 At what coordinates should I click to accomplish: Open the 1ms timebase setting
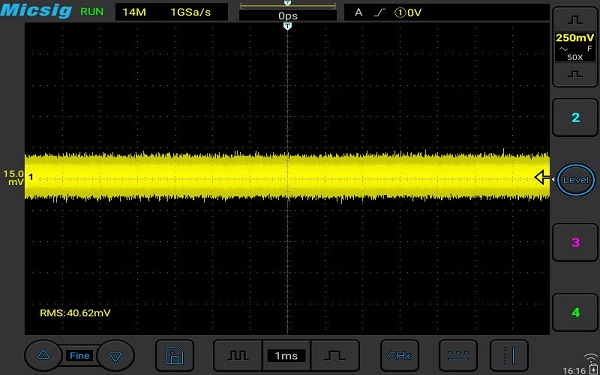(286, 356)
